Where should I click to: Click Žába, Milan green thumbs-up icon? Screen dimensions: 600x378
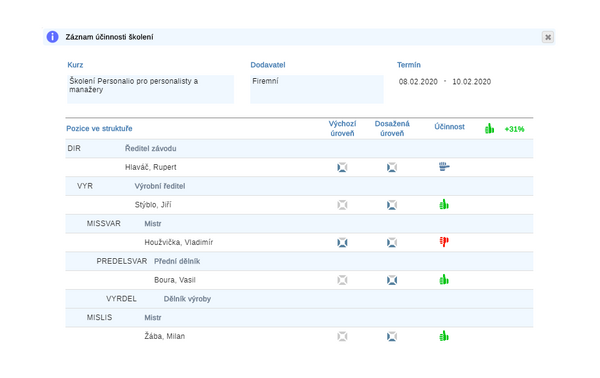444,336
